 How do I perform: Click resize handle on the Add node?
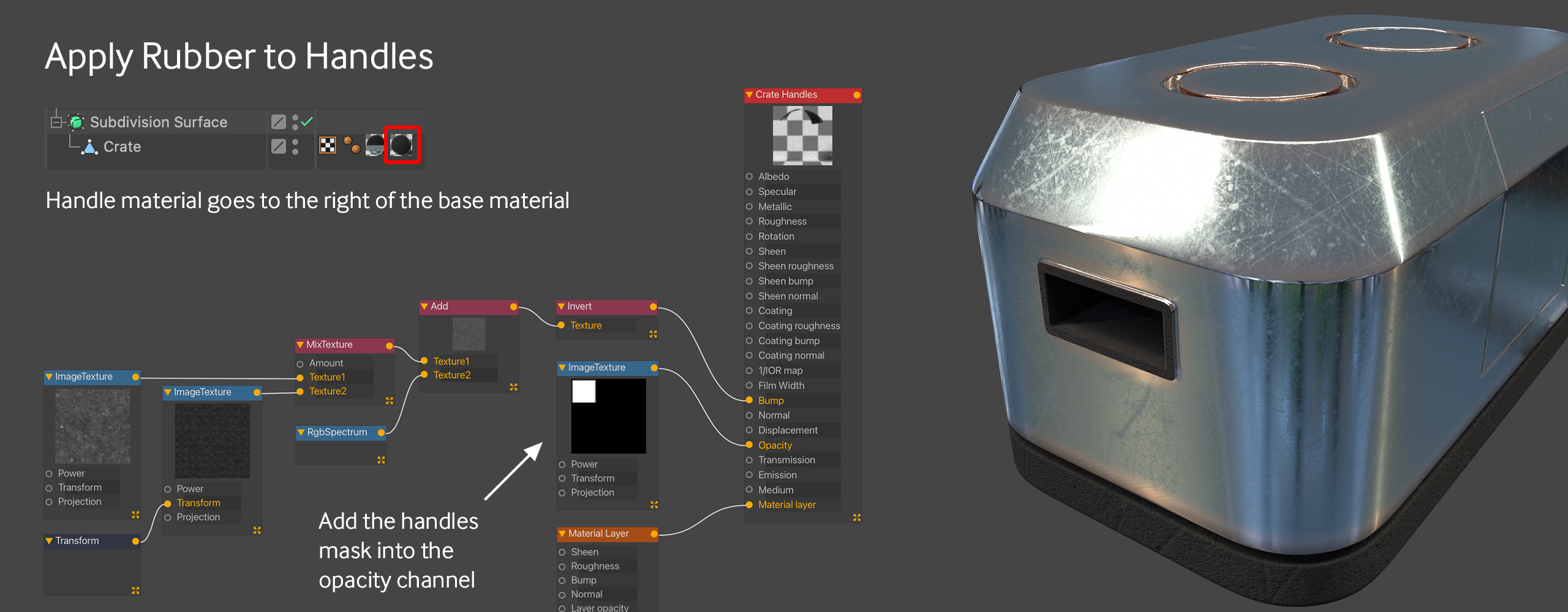tap(513, 387)
